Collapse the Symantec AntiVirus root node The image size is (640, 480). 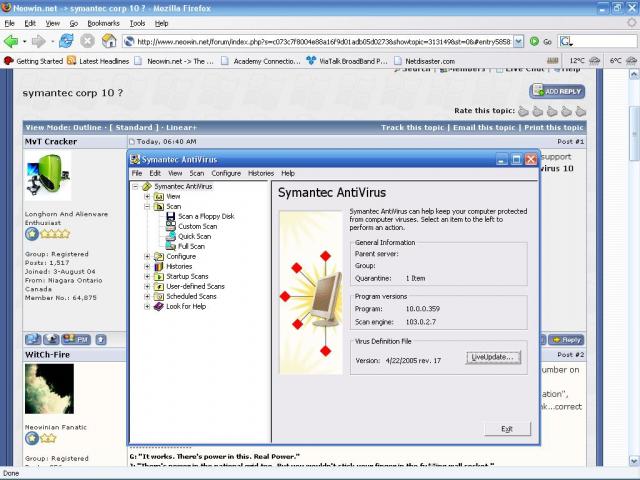[135, 187]
